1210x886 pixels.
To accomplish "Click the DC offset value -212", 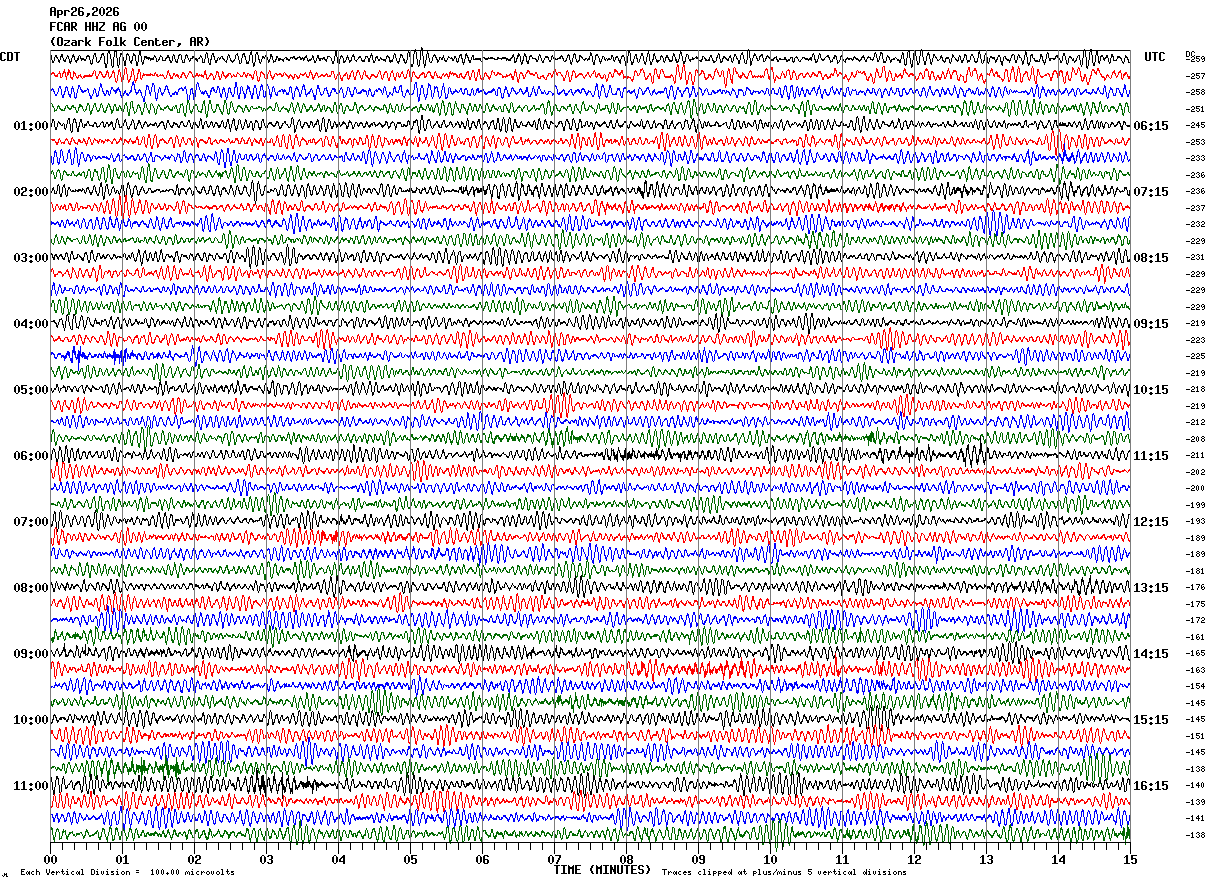I will [1195, 423].
